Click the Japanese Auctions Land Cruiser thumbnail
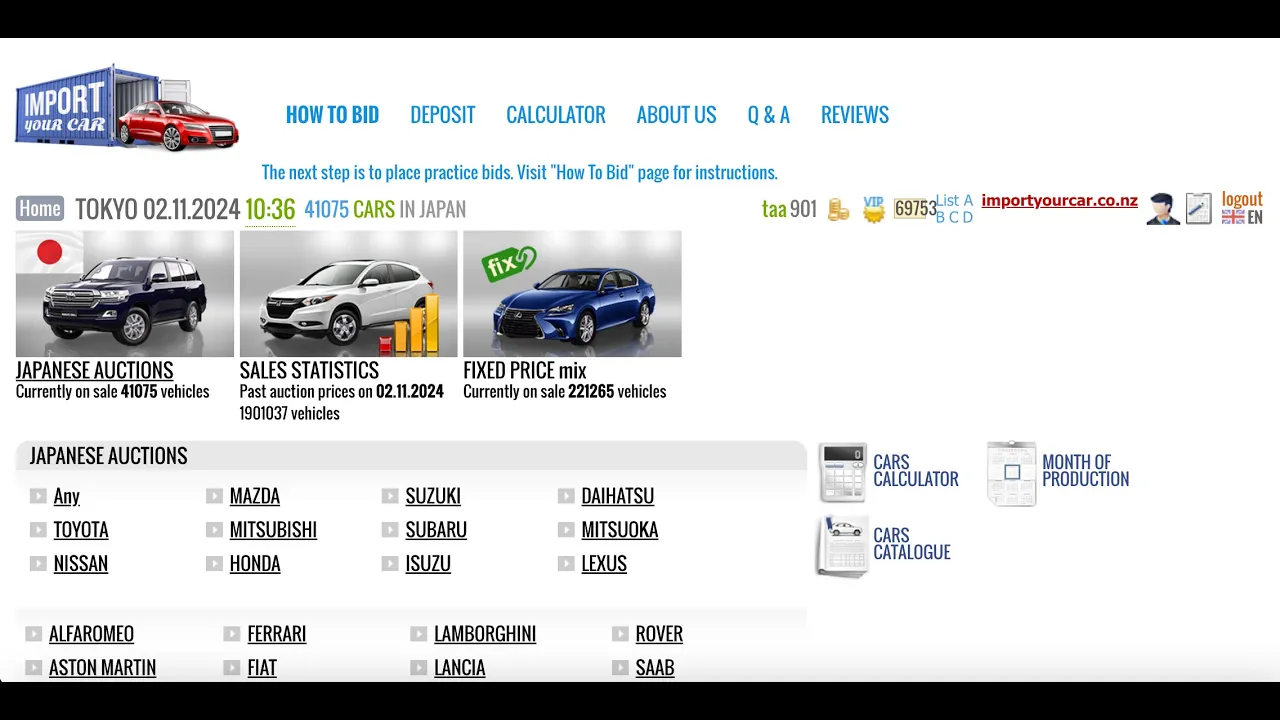This screenshot has height=720, width=1280. click(x=125, y=294)
